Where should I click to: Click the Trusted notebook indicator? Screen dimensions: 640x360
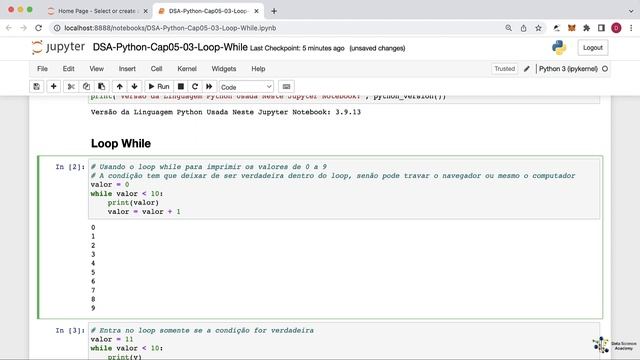pyautogui.click(x=504, y=69)
